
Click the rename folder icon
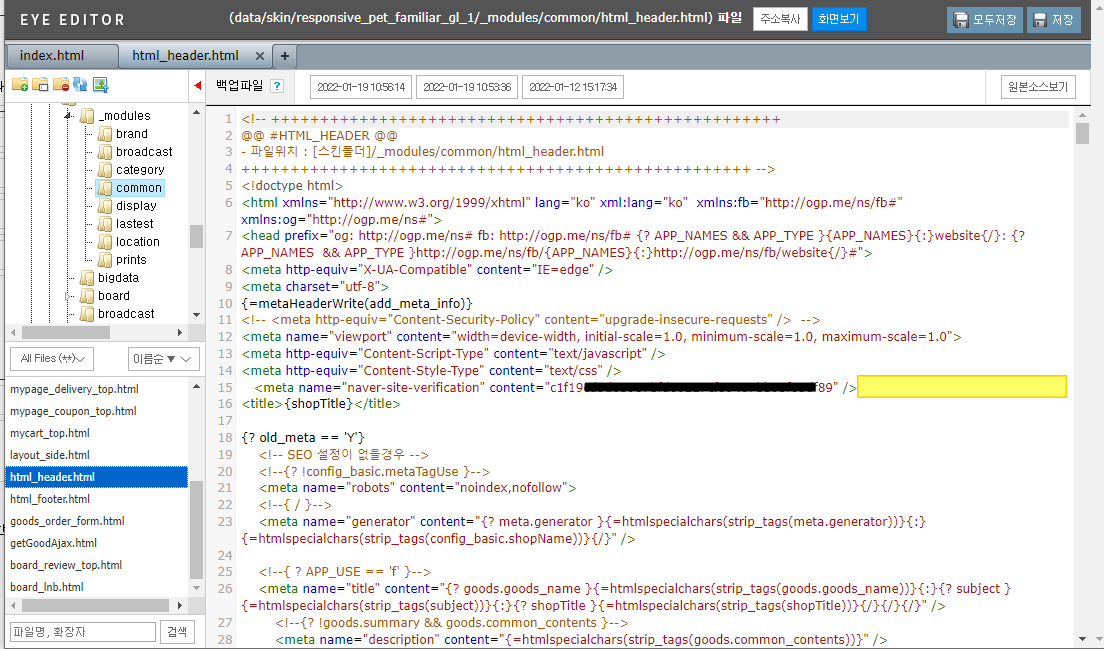40,85
